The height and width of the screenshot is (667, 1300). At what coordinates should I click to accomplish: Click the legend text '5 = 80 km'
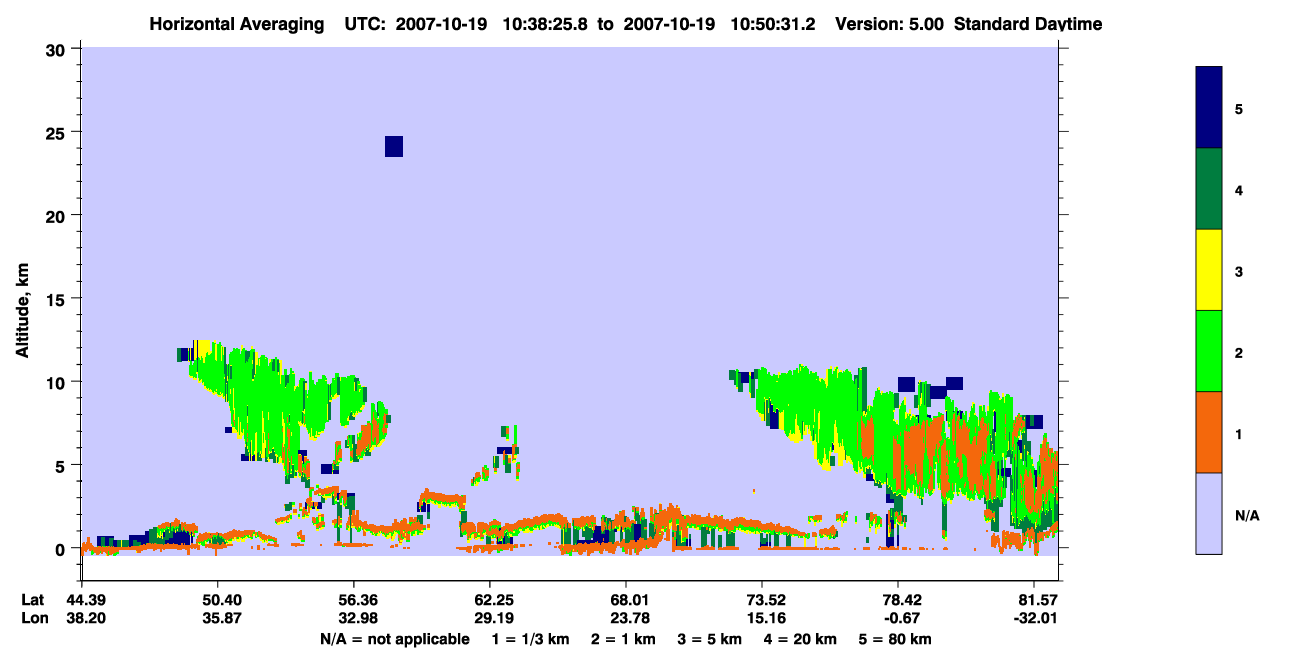(893, 639)
